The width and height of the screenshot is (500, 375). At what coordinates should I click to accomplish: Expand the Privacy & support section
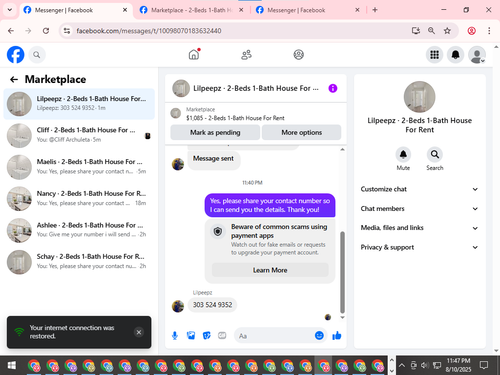coord(419,247)
